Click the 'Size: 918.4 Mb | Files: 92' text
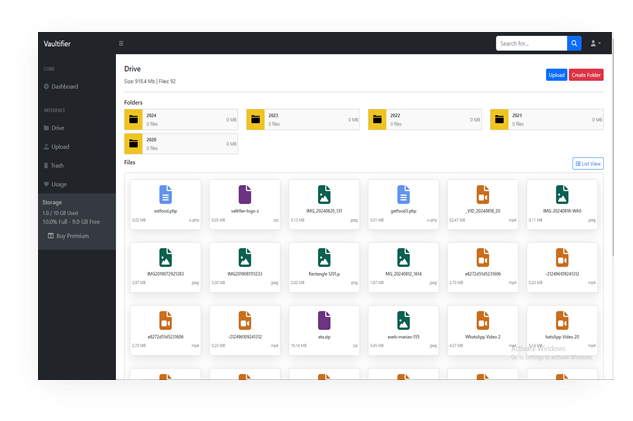633x421 pixels. 150,82
